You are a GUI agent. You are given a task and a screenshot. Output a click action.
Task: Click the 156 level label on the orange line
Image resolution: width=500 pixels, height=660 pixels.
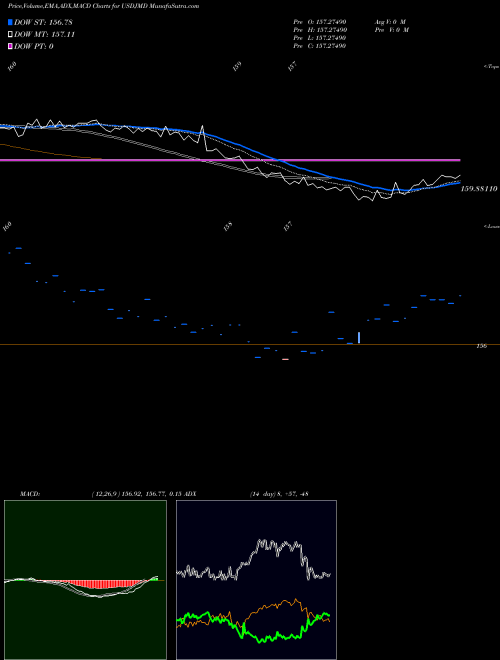point(482,346)
